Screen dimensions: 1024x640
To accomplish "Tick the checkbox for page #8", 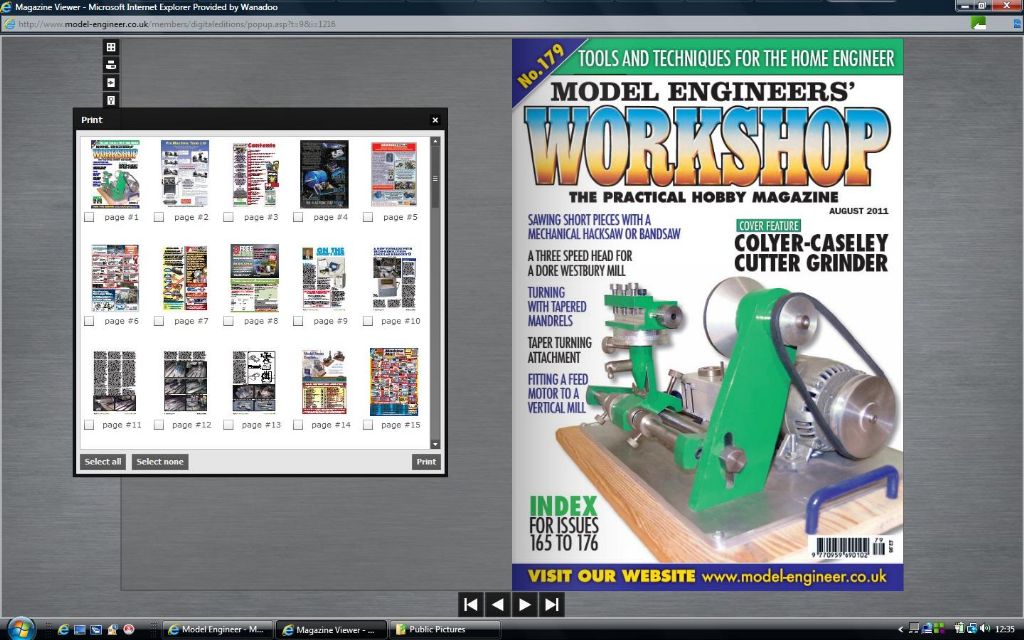I will point(229,321).
